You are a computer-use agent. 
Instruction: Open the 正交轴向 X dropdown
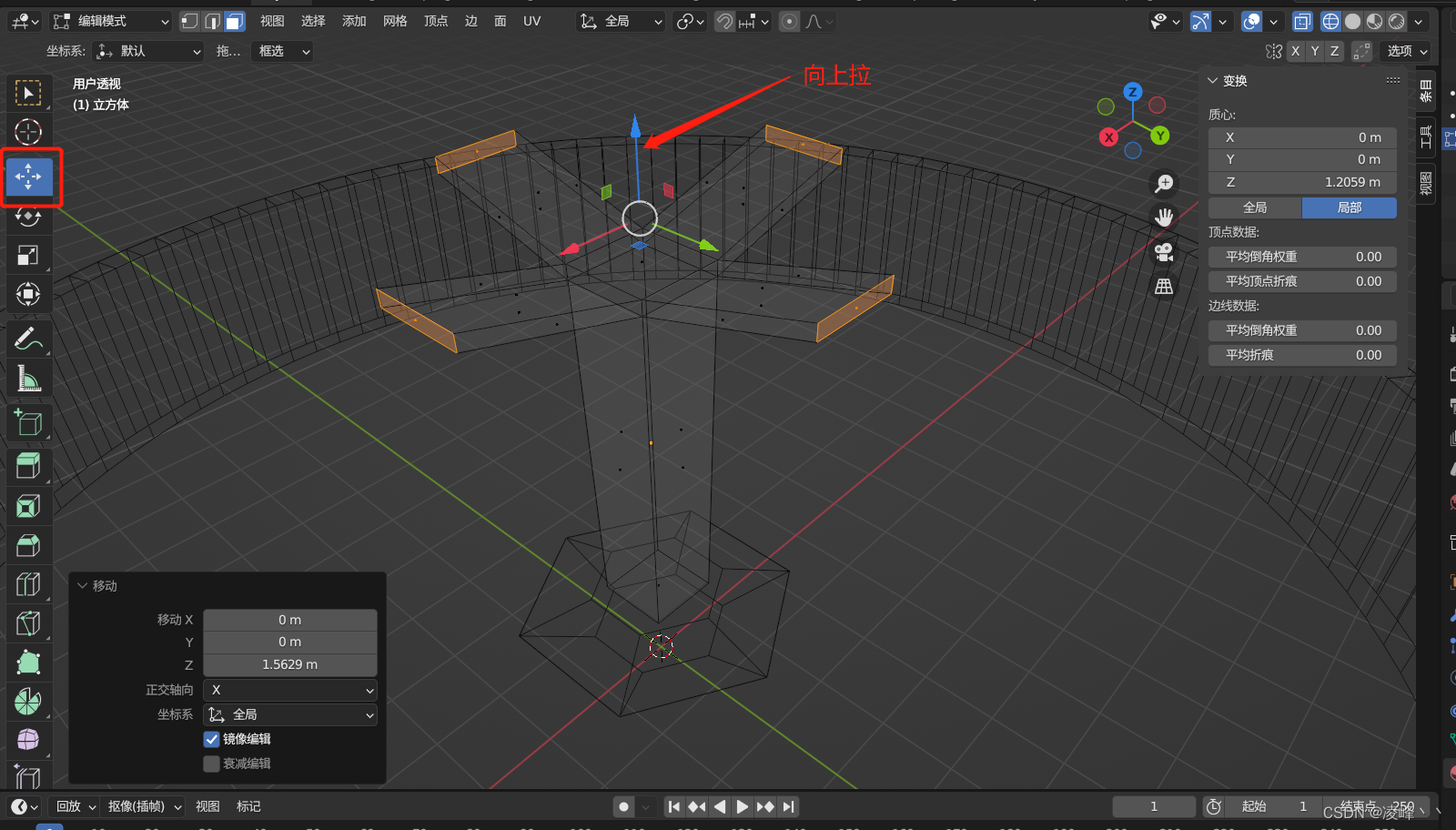[x=290, y=690]
